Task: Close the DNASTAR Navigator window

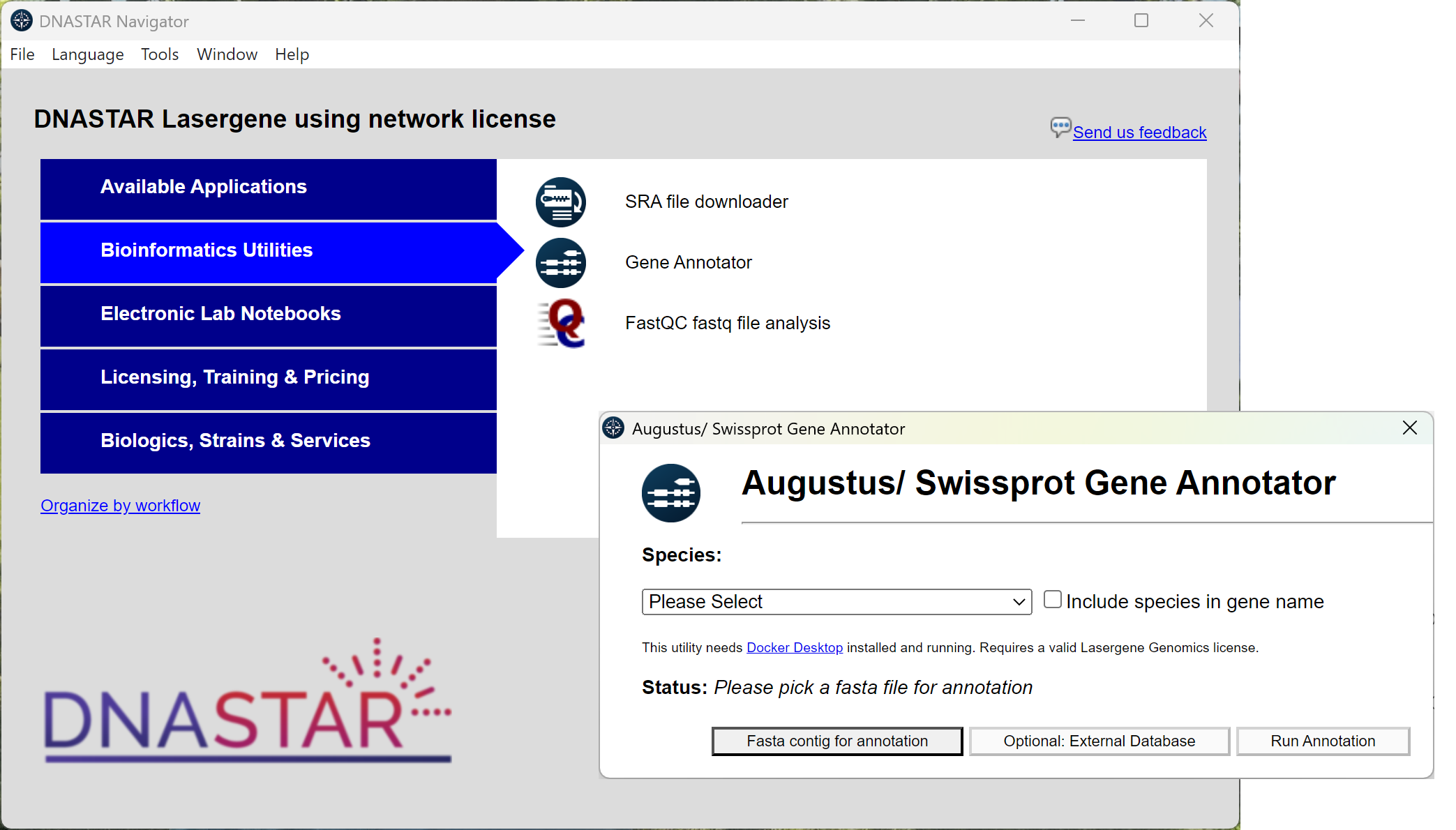Action: [1206, 21]
